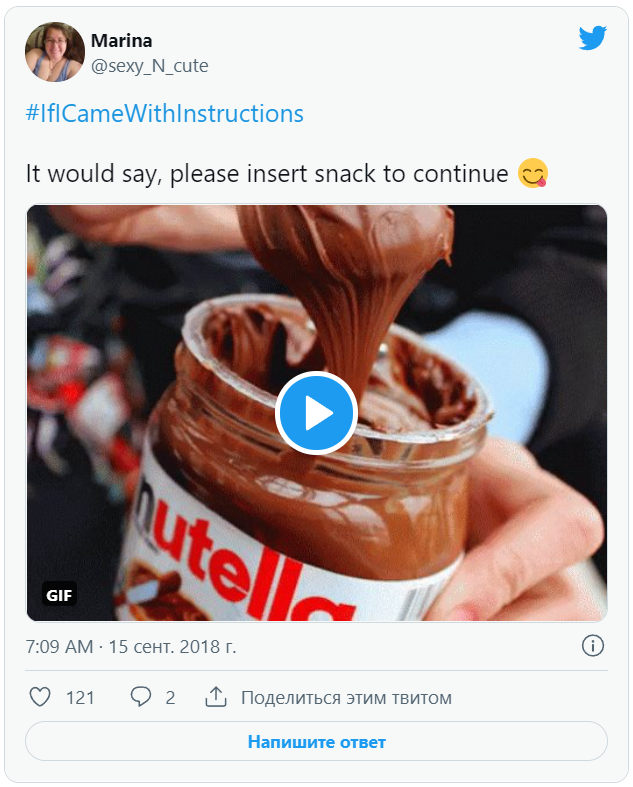Image resolution: width=633 pixels, height=787 pixels.
Task: Click the "please insert snack to continue" text
Action: pyautogui.click(x=339, y=173)
